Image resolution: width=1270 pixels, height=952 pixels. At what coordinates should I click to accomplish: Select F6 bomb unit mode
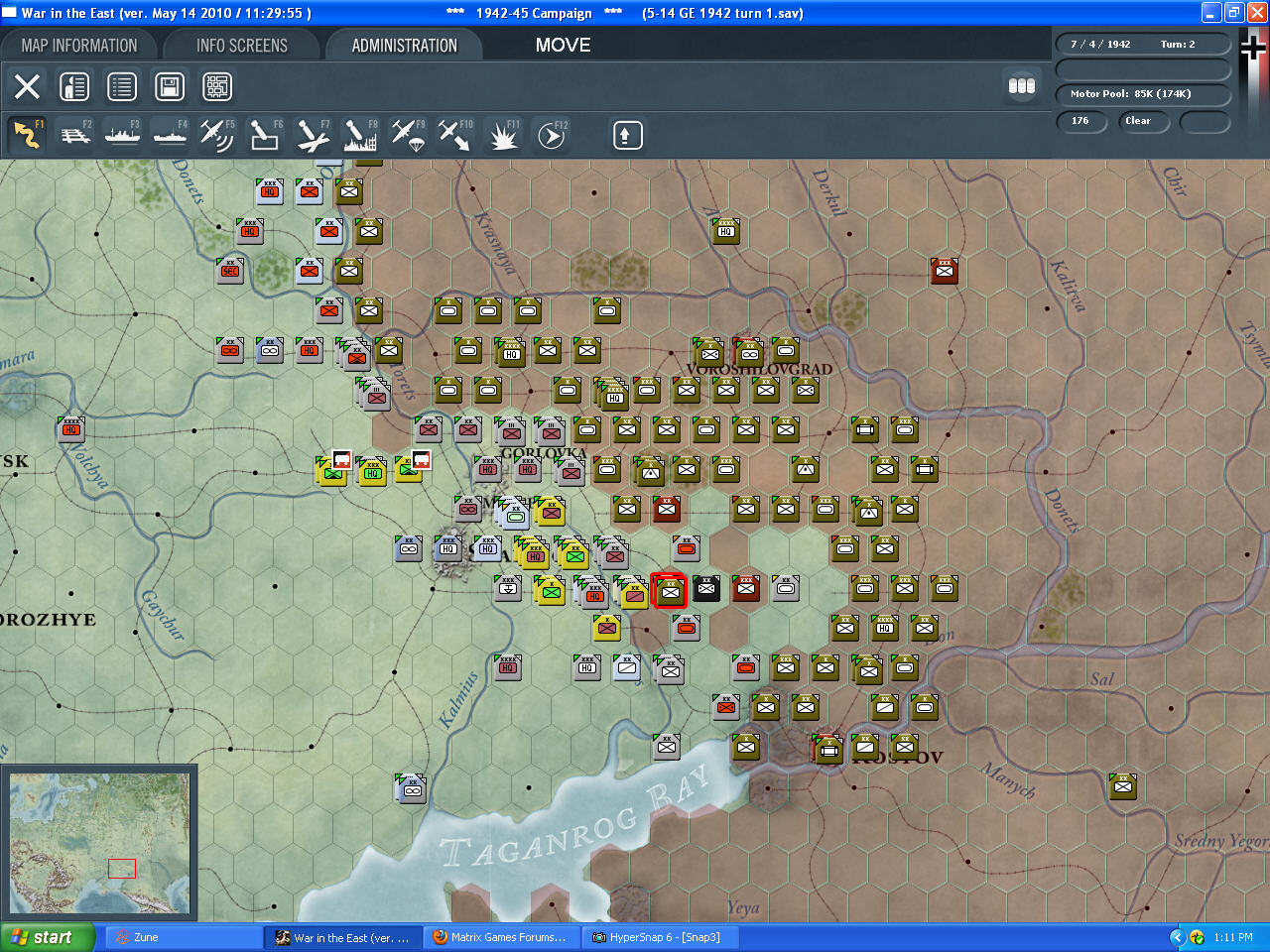click(x=265, y=135)
